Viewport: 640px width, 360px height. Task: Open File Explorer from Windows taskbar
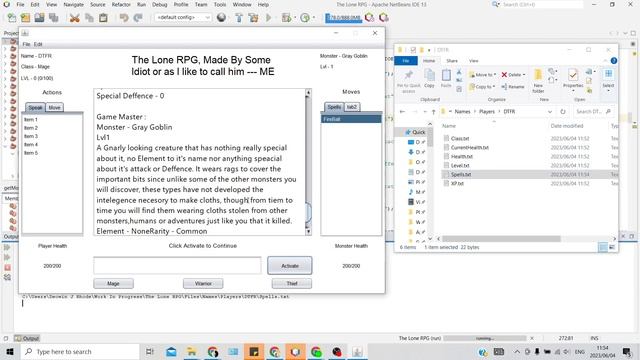click(x=191, y=351)
